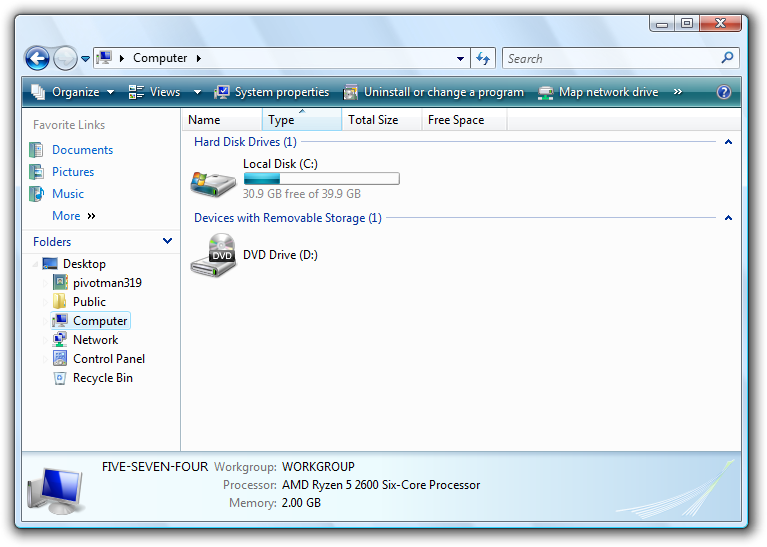
Task: Maximize the Computer window
Action: (x=687, y=23)
